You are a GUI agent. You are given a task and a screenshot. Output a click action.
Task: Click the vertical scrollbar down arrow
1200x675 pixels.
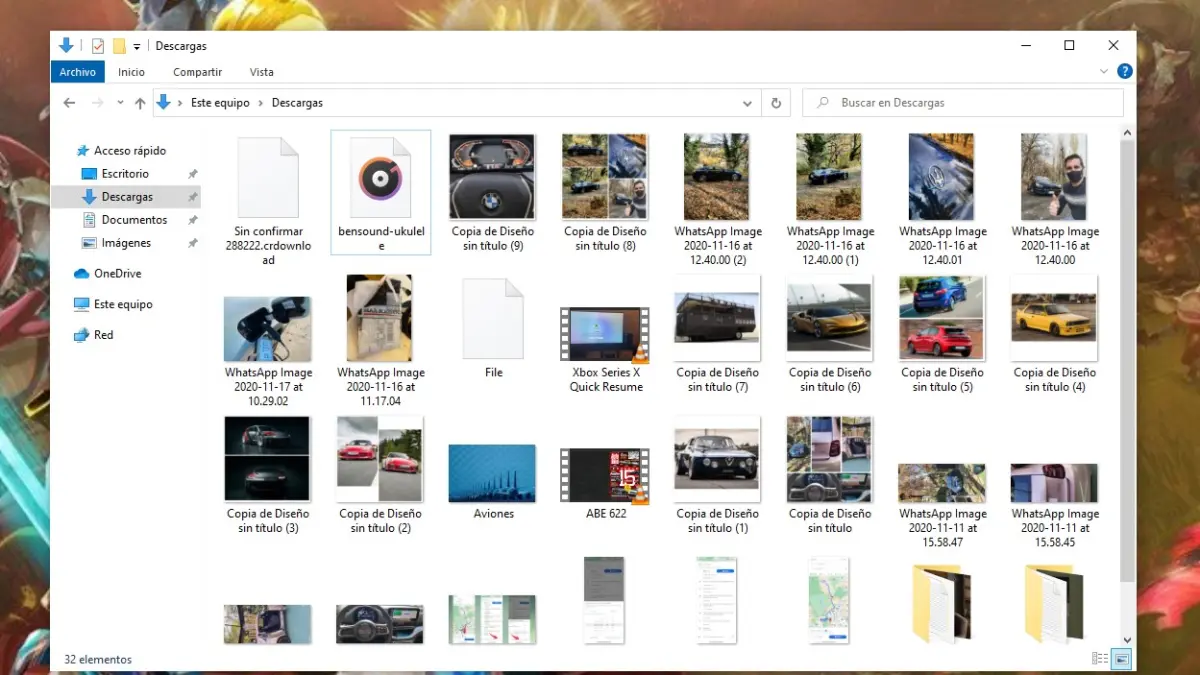1127,640
